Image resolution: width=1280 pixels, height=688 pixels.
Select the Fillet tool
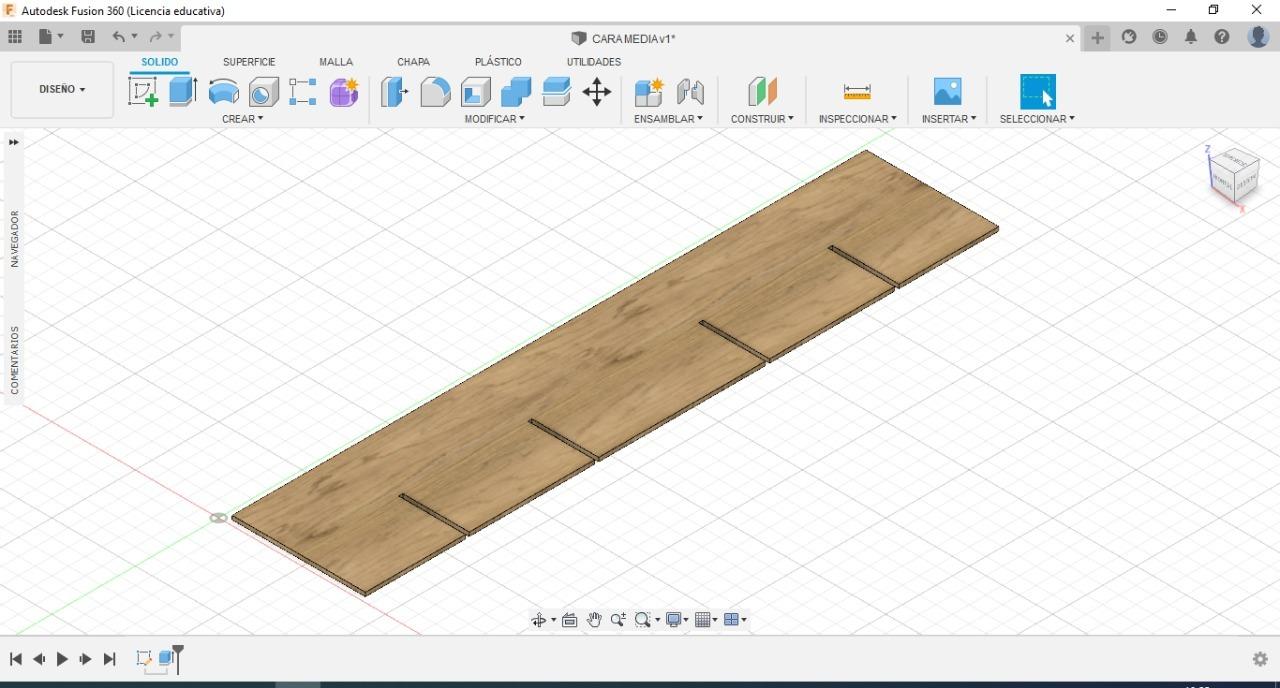point(435,92)
